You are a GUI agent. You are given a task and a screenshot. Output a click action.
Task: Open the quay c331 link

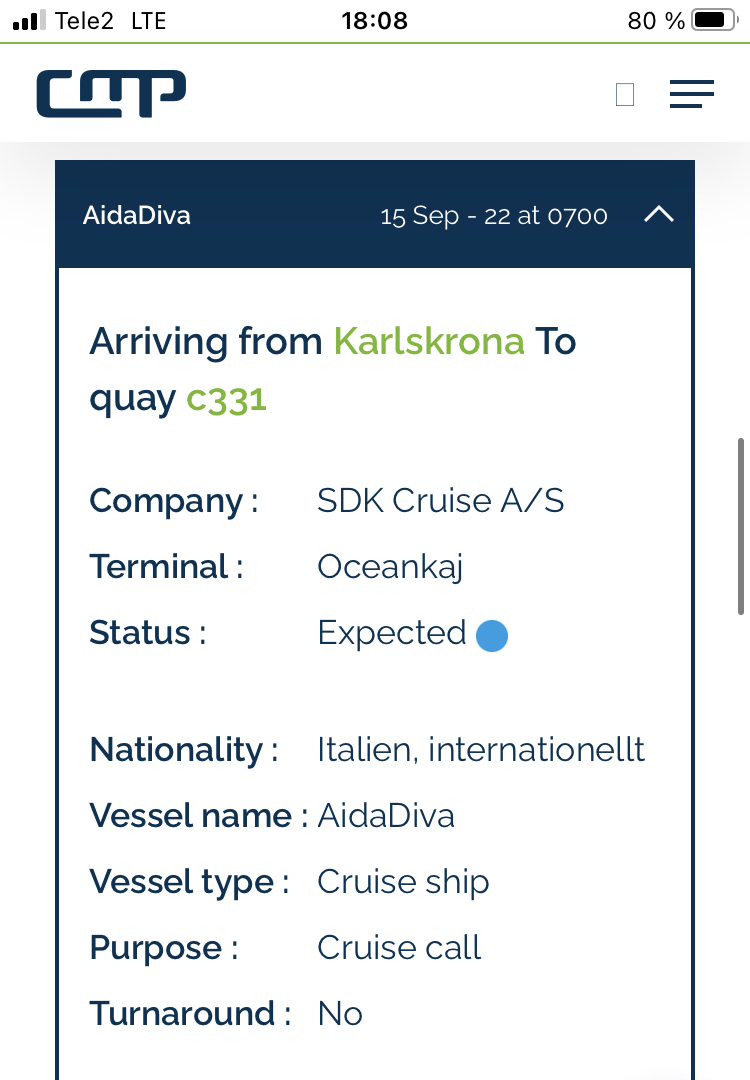click(x=227, y=399)
